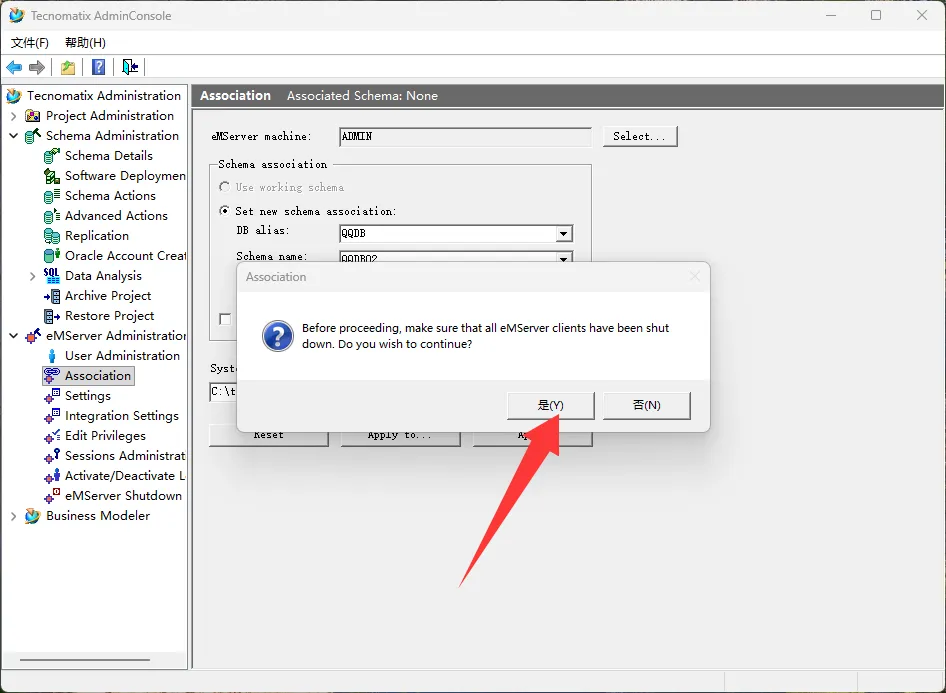Click the tree panel horizontal scrollbar
The width and height of the screenshot is (946, 693).
[x=84, y=660]
